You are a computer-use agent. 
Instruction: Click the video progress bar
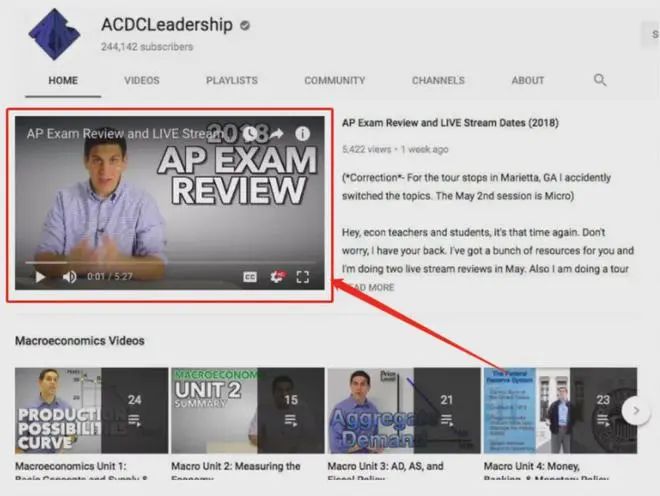click(170, 262)
